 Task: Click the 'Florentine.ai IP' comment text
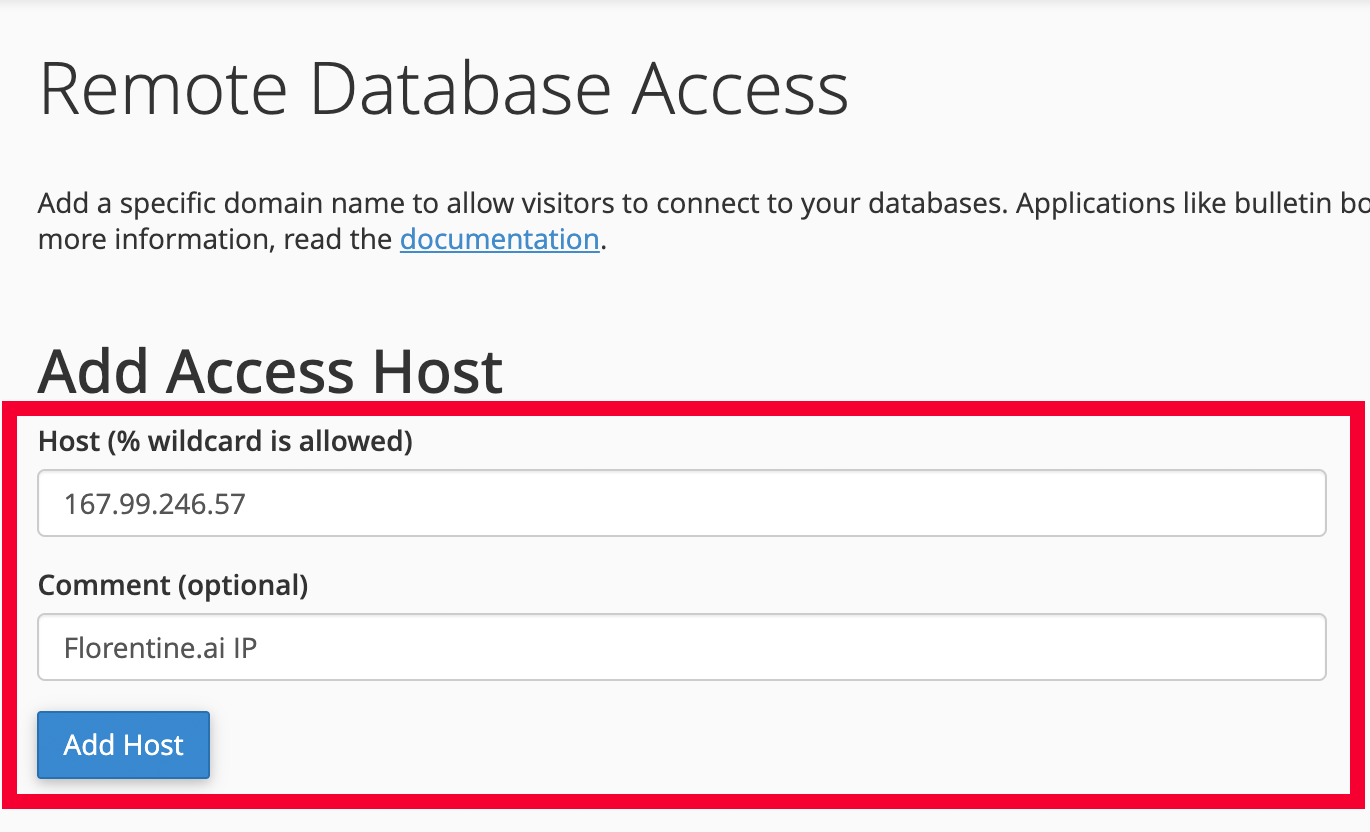(x=160, y=648)
